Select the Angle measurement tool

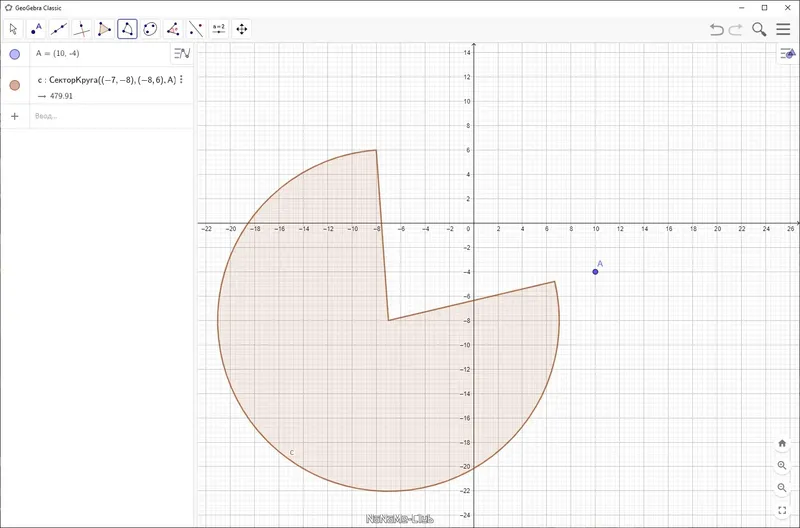point(173,29)
